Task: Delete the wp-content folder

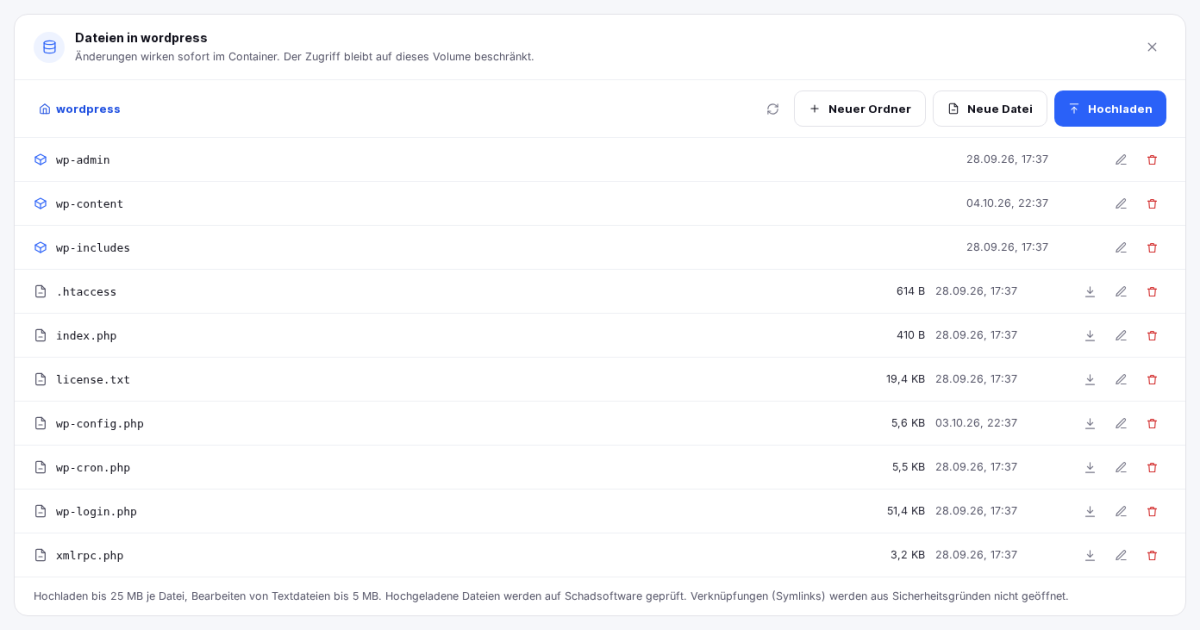Action: tap(1152, 204)
